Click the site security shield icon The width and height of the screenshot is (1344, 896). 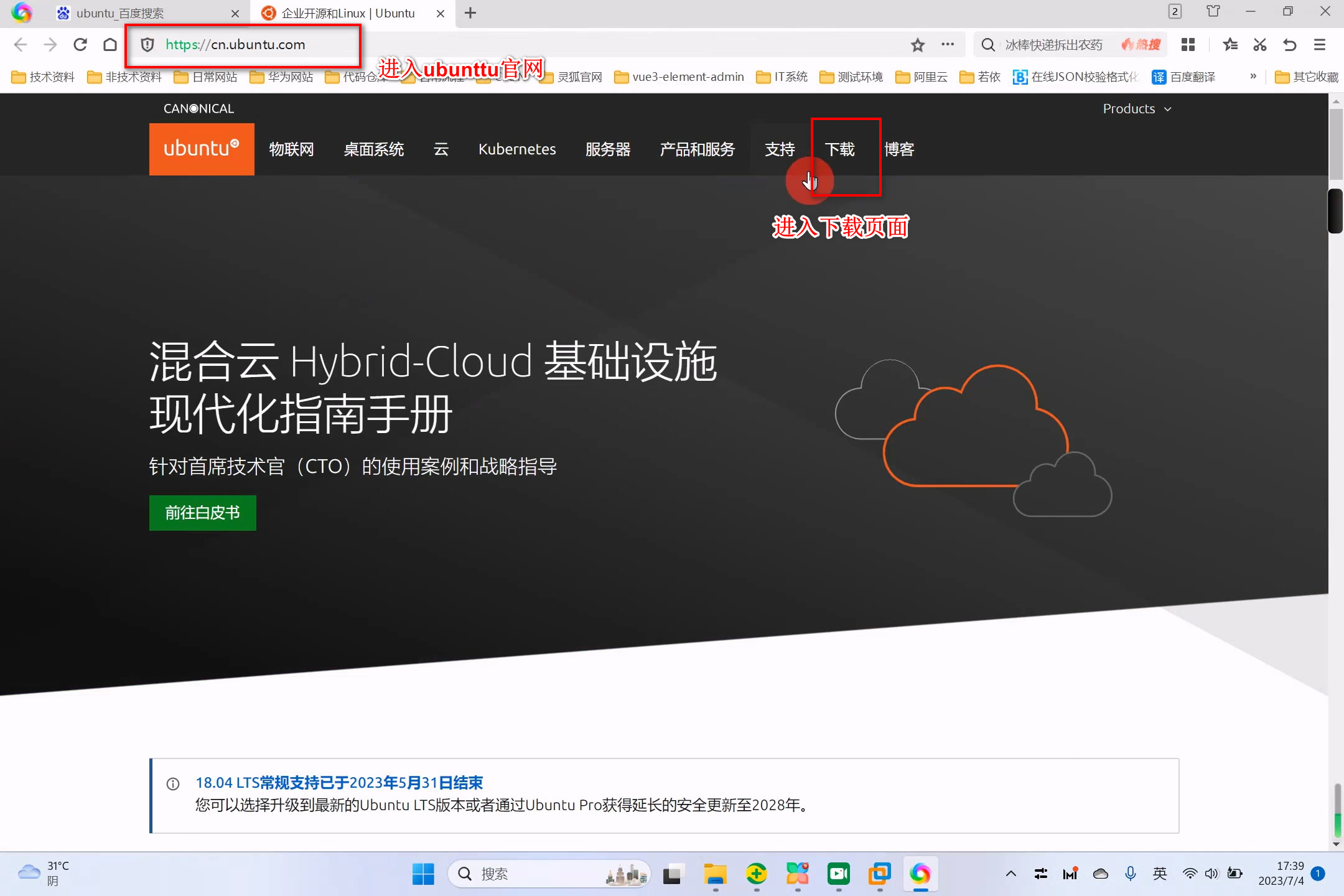147,45
